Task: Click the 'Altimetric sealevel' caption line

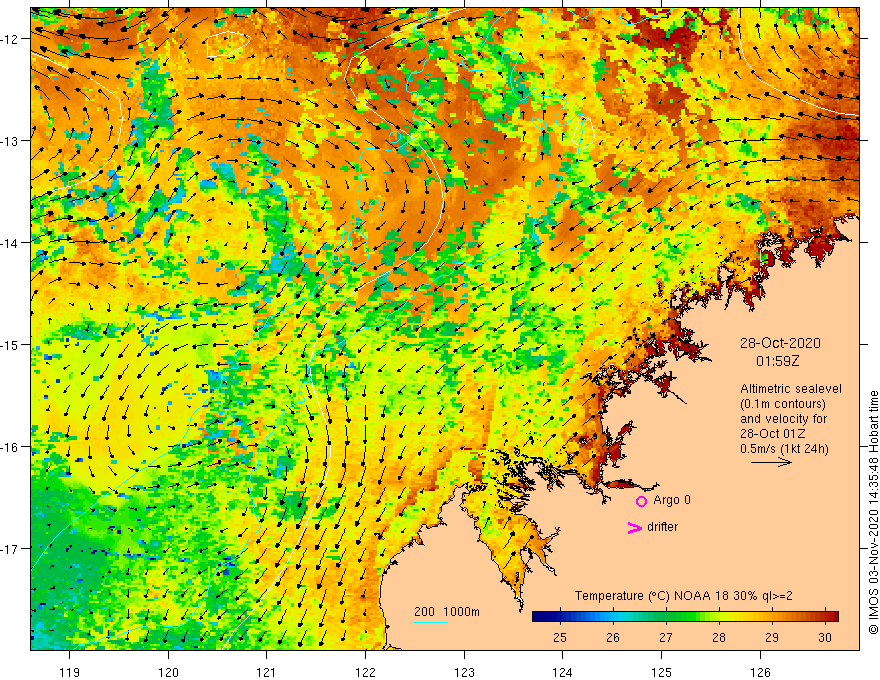Action: (x=790, y=389)
